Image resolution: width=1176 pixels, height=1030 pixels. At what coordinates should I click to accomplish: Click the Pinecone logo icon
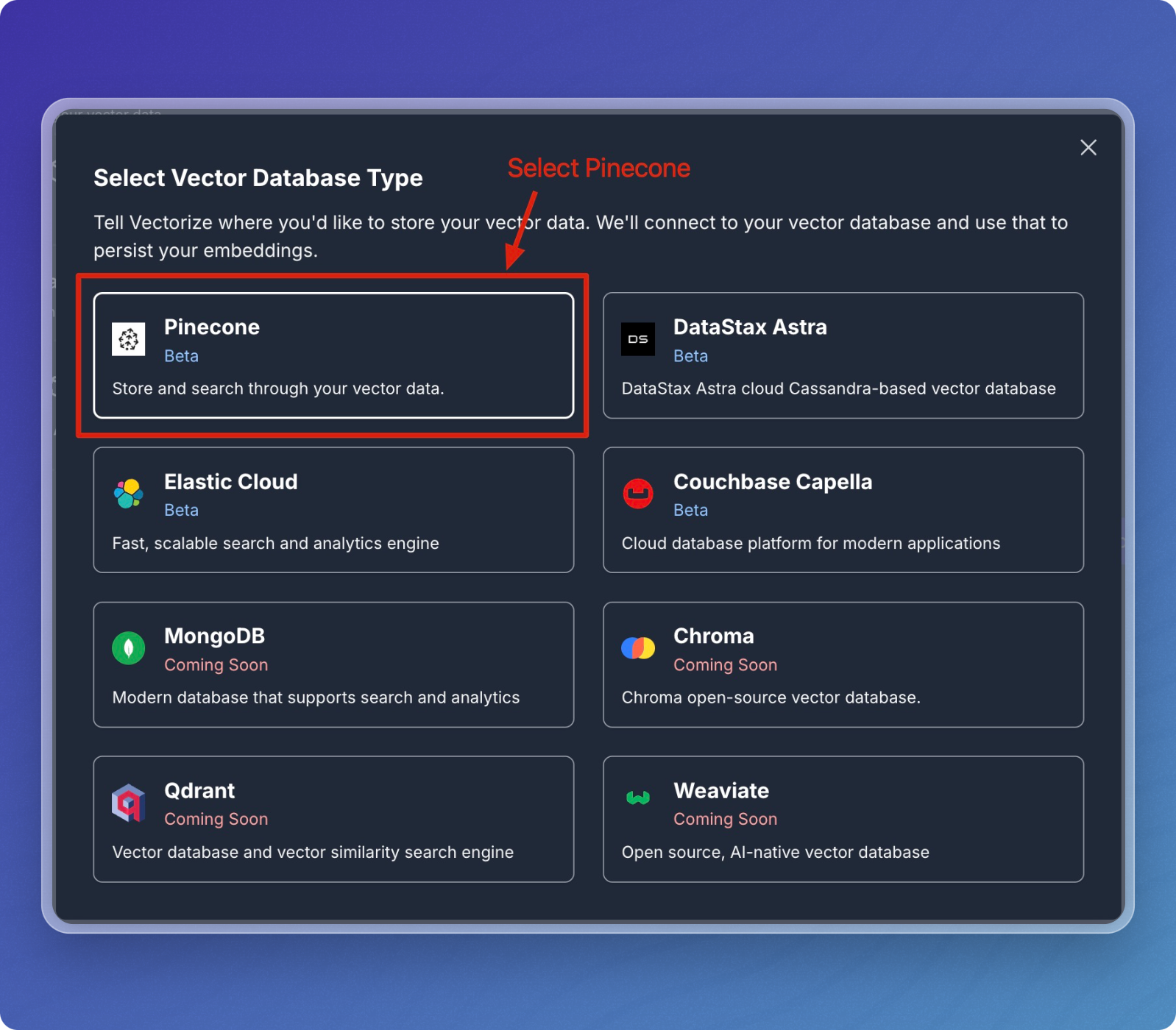coord(128,339)
